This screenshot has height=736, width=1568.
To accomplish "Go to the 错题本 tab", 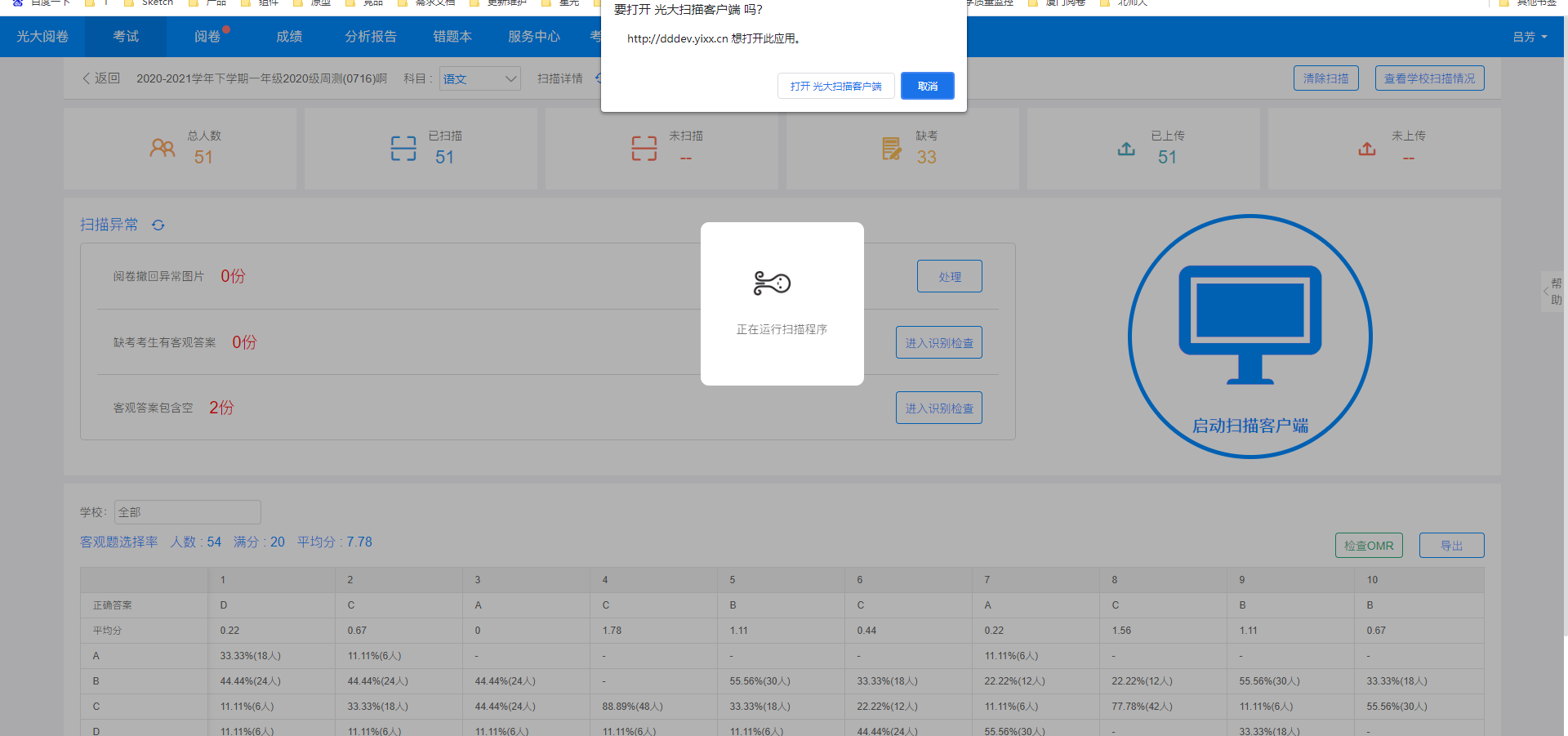I will pyautogui.click(x=452, y=37).
